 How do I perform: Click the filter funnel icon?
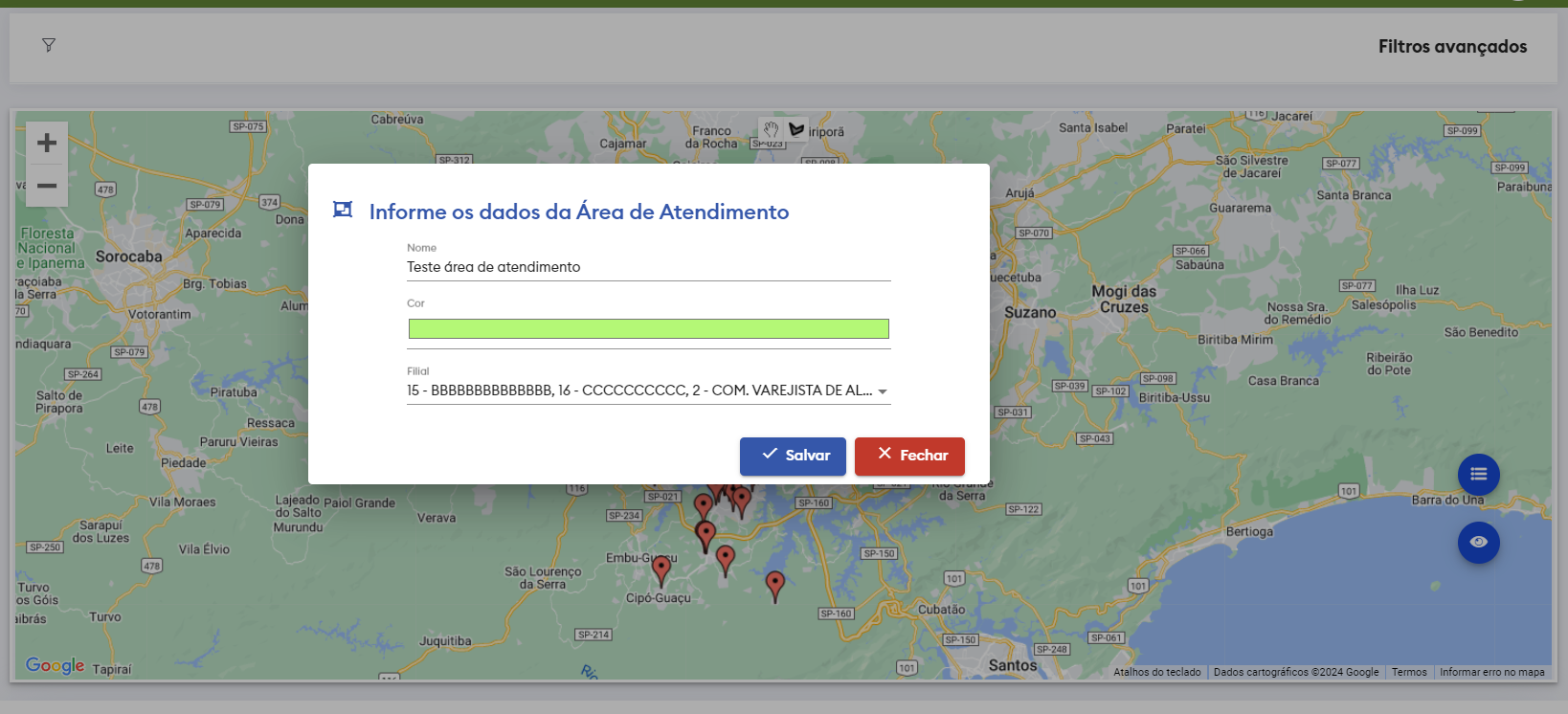(49, 45)
